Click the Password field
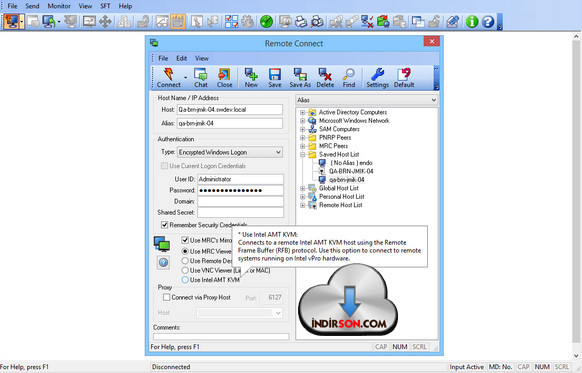This screenshot has height=373, width=582. coord(240,190)
